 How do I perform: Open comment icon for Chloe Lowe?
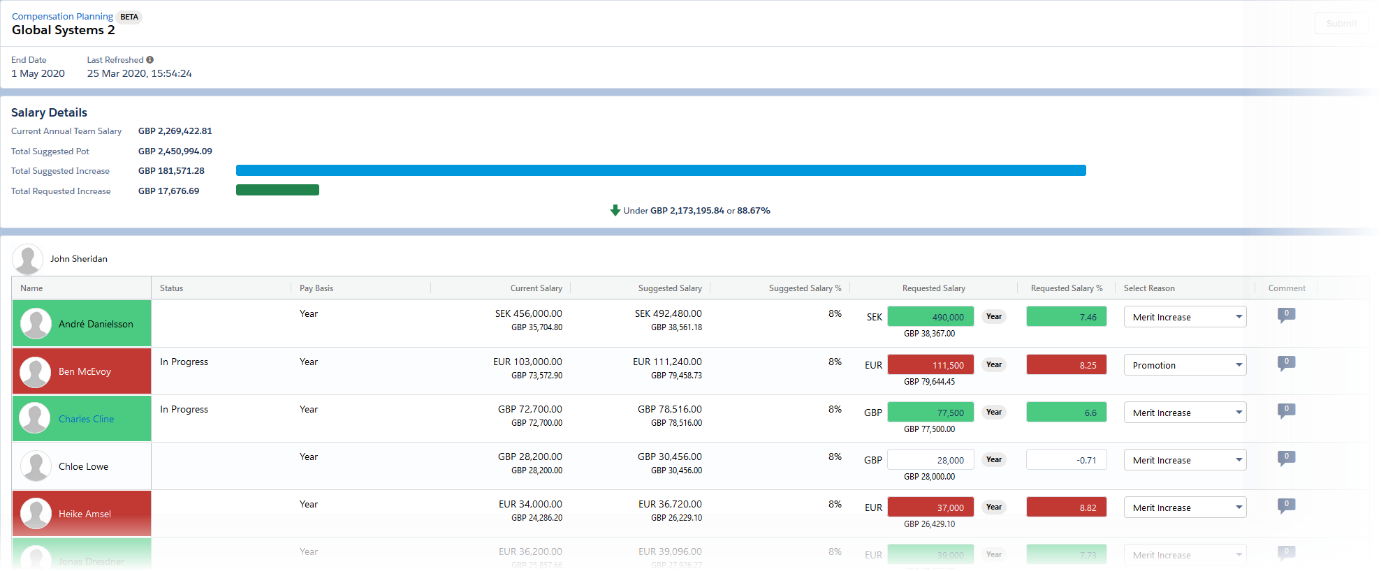[1286, 459]
